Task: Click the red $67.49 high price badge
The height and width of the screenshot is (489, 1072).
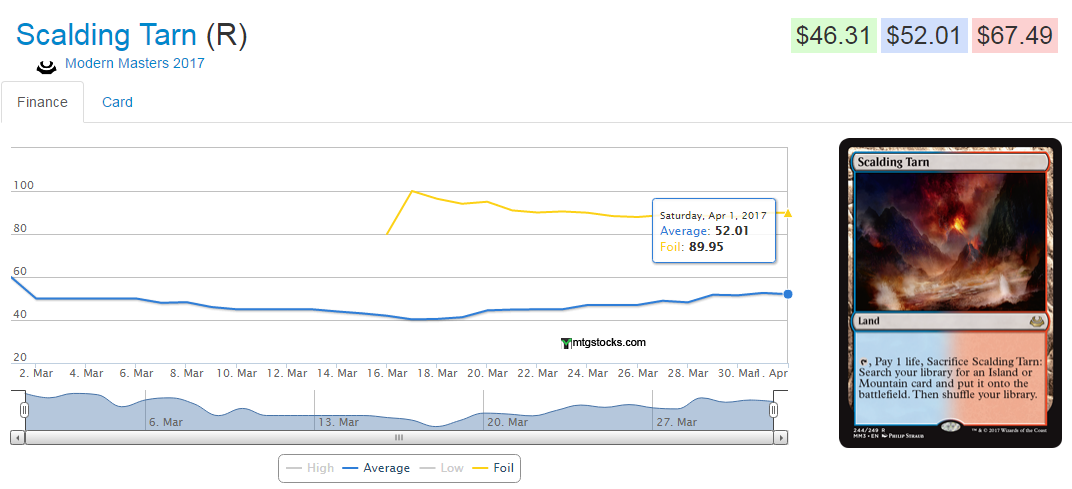Action: click(1015, 36)
